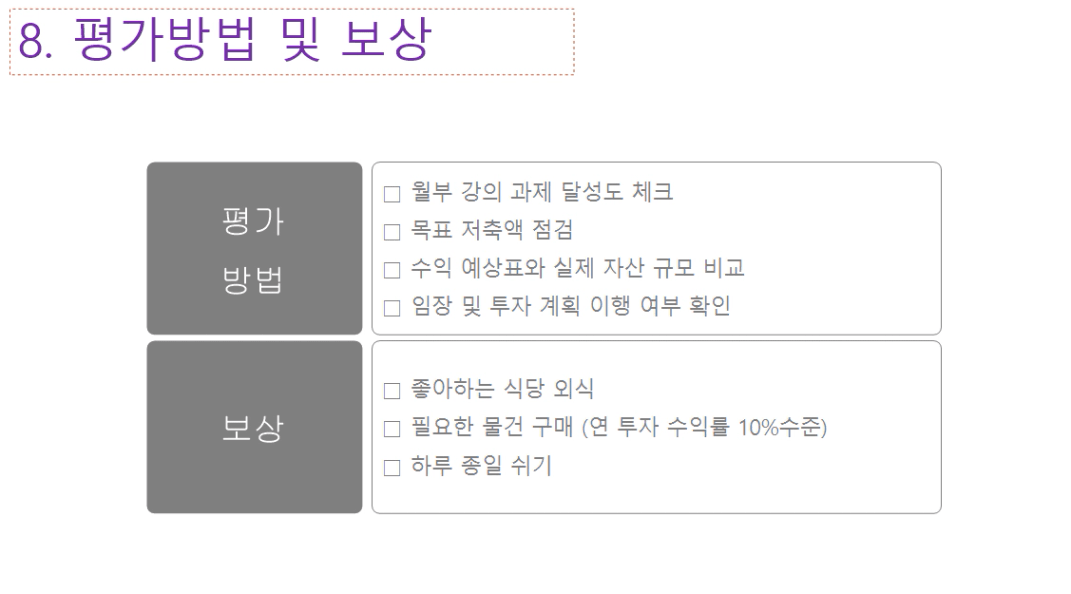
Task: Toggle the 수익 예상표와 실제 자산 규모 비교 checkbox
Action: [392, 270]
